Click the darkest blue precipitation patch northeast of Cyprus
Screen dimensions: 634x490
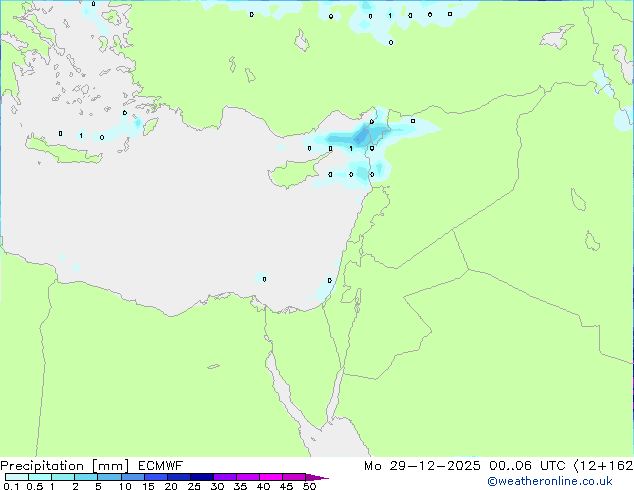[361, 136]
